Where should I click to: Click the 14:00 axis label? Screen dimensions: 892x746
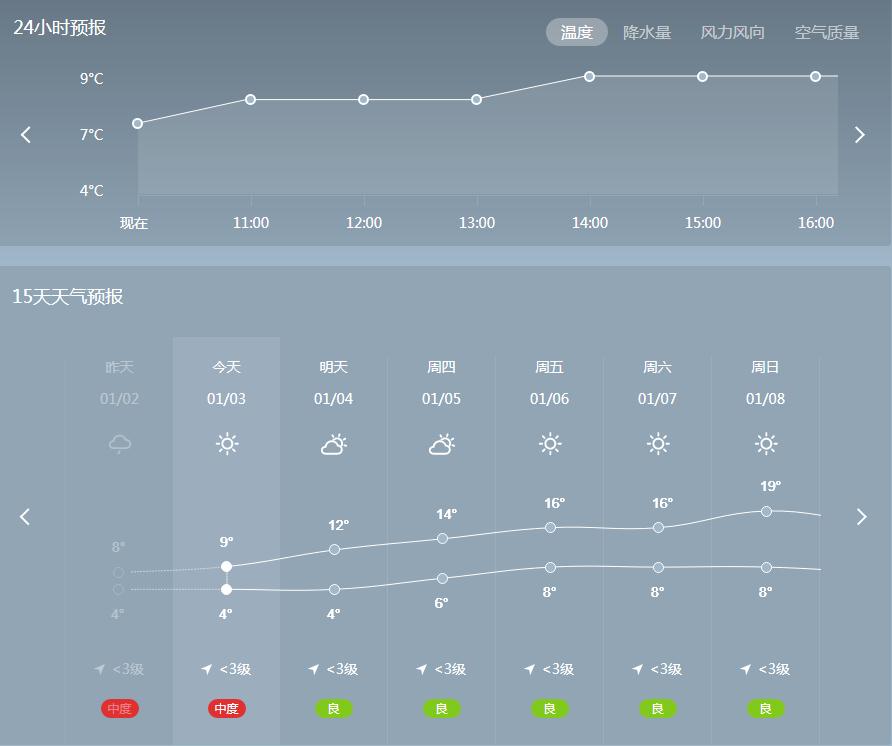coord(590,222)
